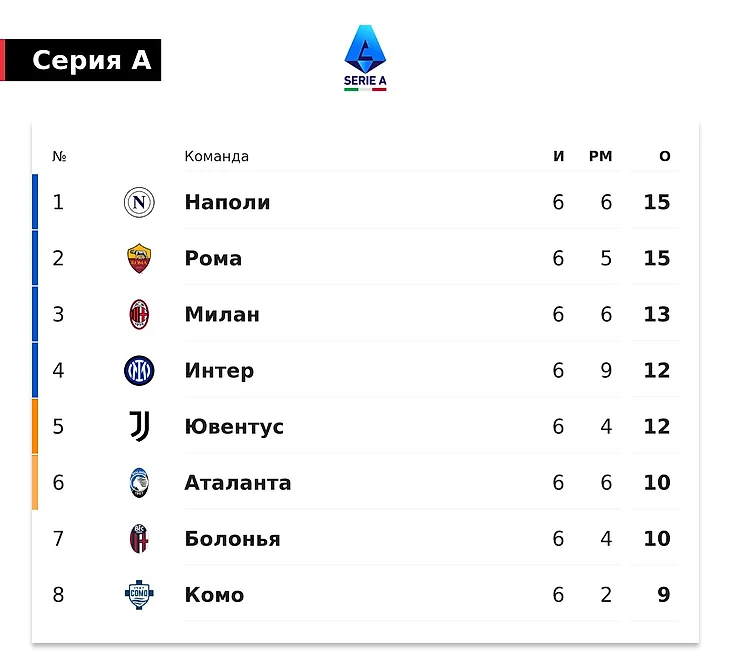Click the Bologna club crest
This screenshot has width=730, height=665.
(139, 539)
